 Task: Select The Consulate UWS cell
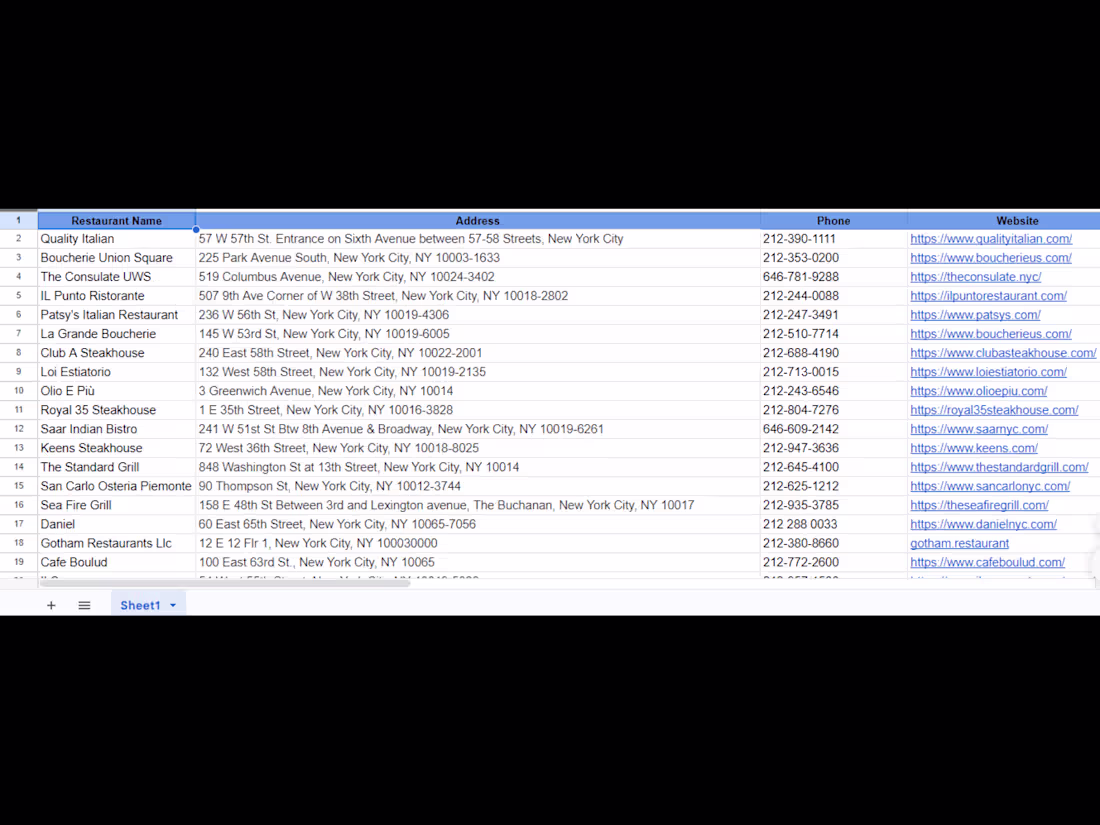click(x=116, y=277)
